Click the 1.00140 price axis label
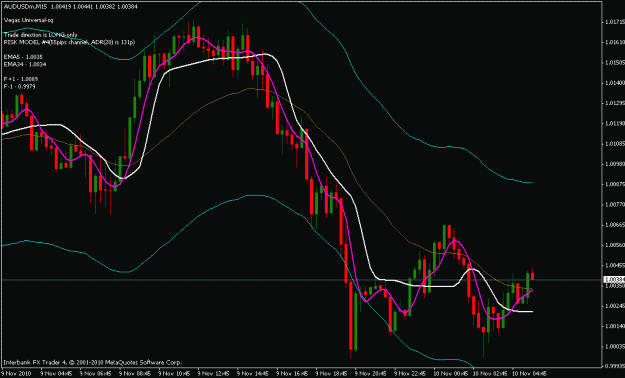This screenshot has width=625, height=378. click(614, 326)
